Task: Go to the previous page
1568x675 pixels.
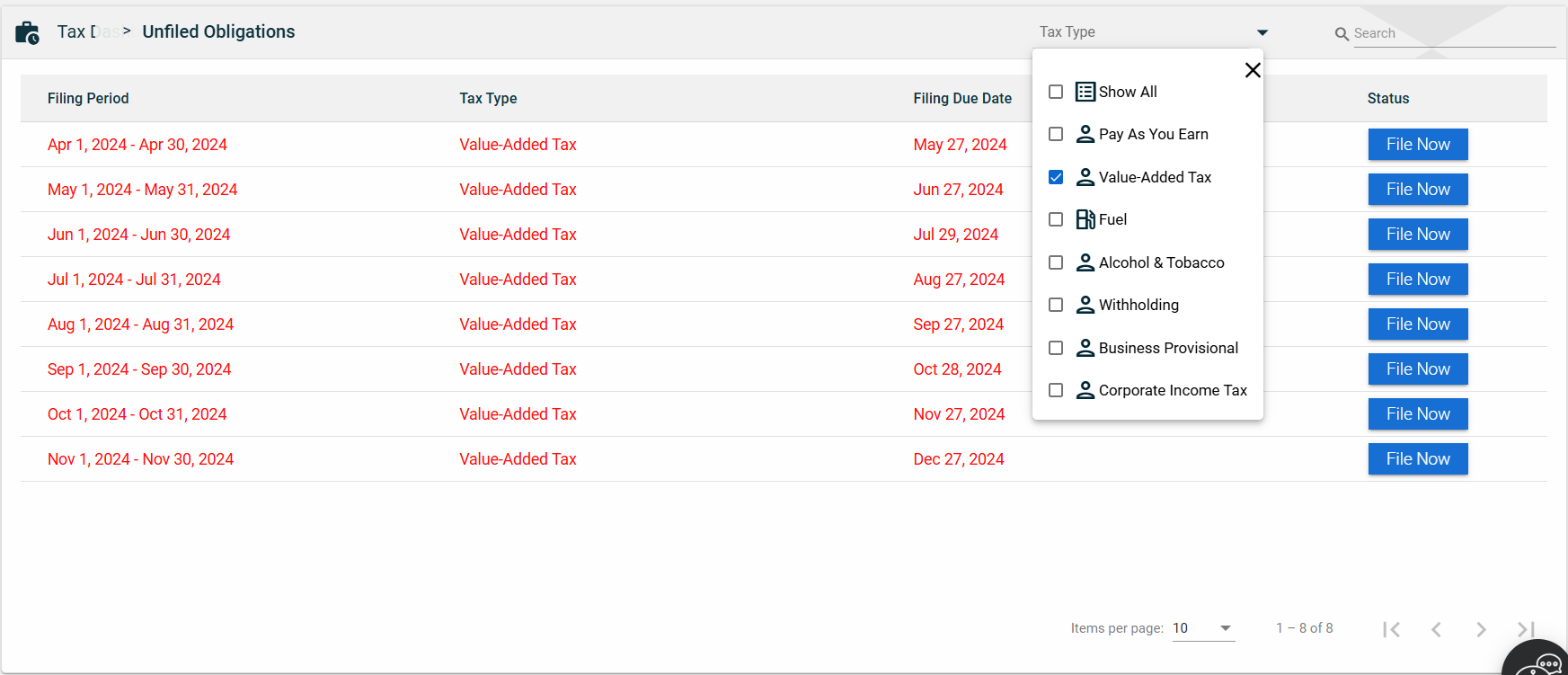Action: click(x=1436, y=629)
